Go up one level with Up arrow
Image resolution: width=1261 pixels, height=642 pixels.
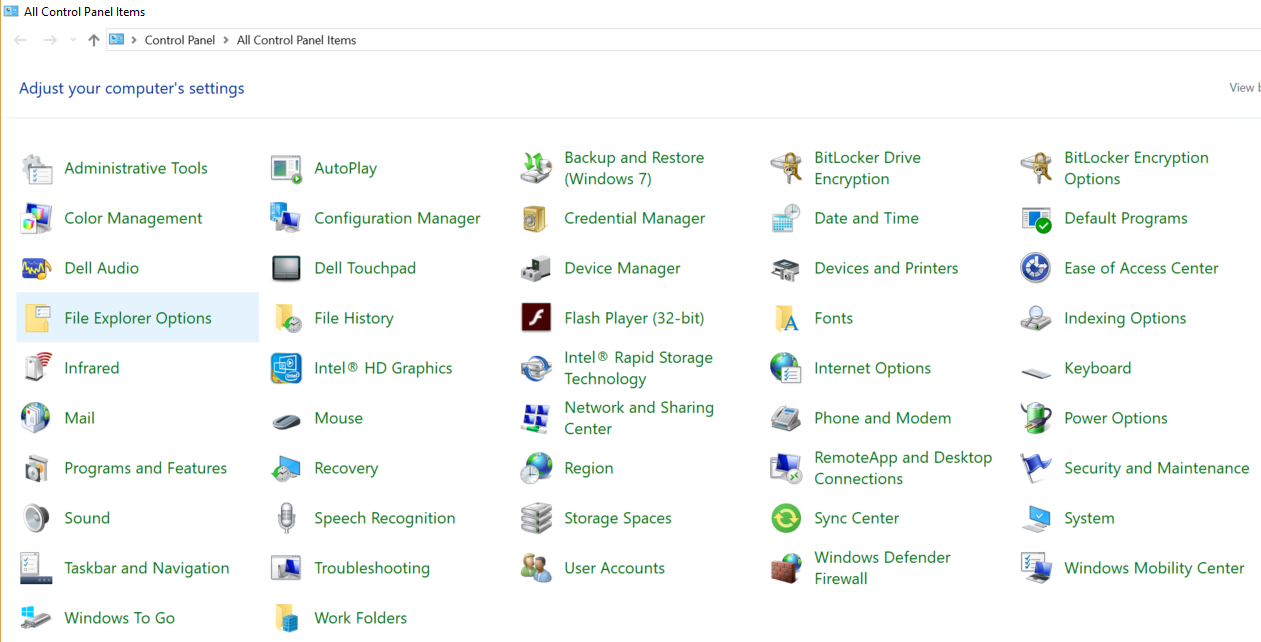coord(94,40)
